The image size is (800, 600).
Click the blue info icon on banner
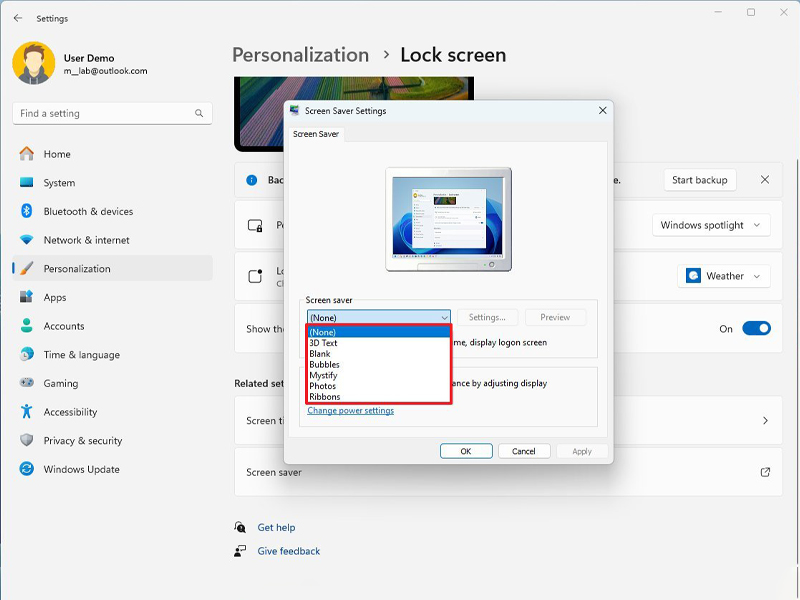click(x=252, y=180)
